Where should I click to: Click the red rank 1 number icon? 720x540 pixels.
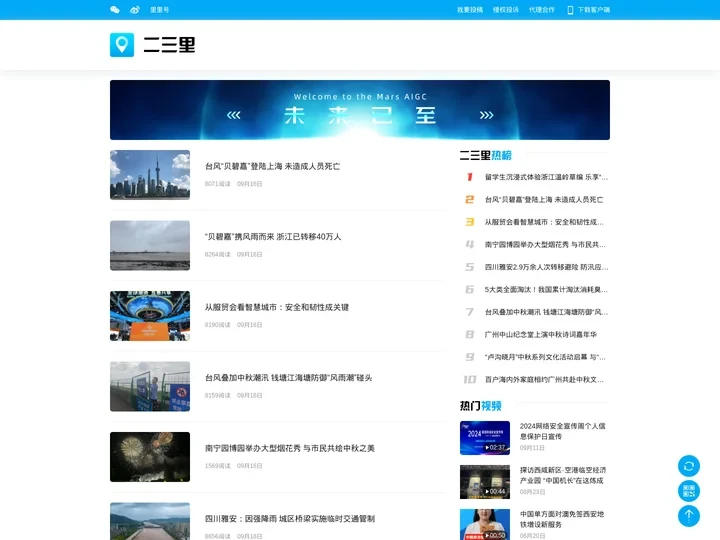point(470,177)
